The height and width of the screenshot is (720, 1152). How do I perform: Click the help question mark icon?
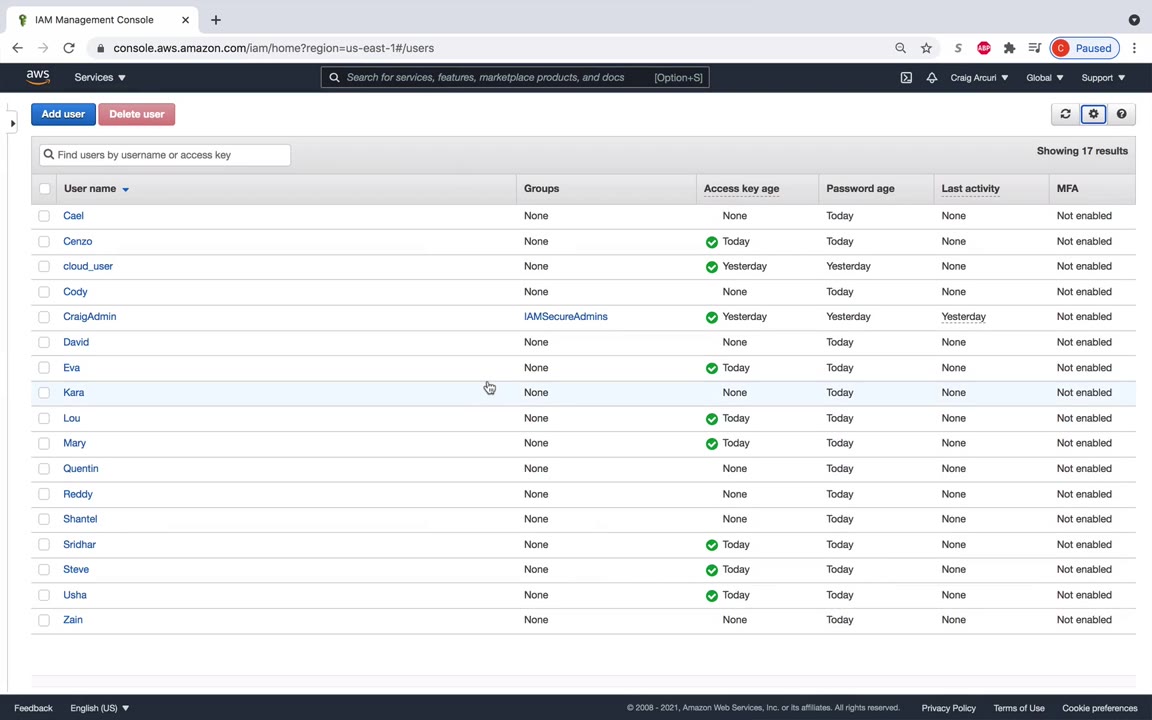point(1121,114)
